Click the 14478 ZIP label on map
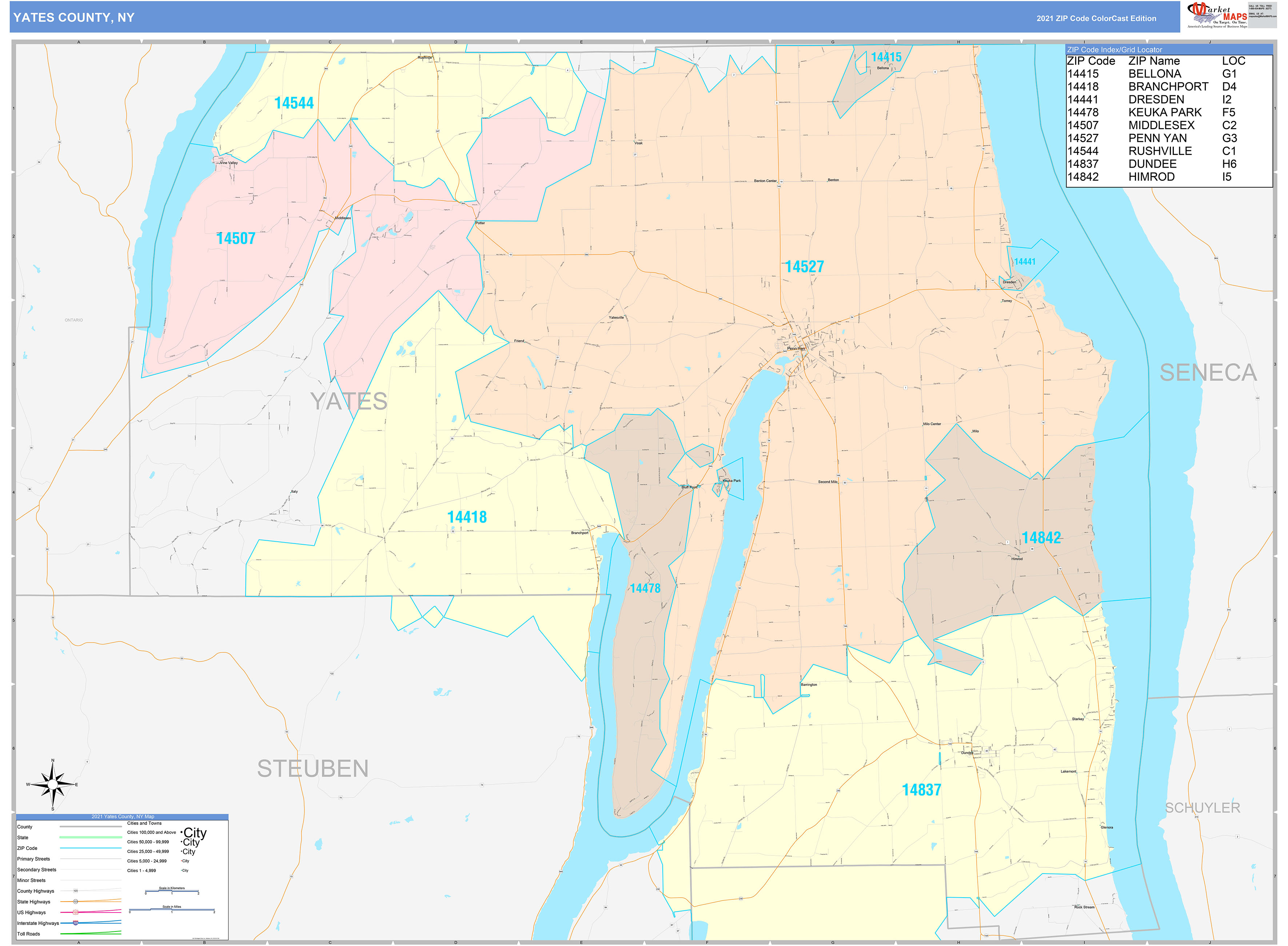The width and height of the screenshot is (1288, 946). click(645, 588)
